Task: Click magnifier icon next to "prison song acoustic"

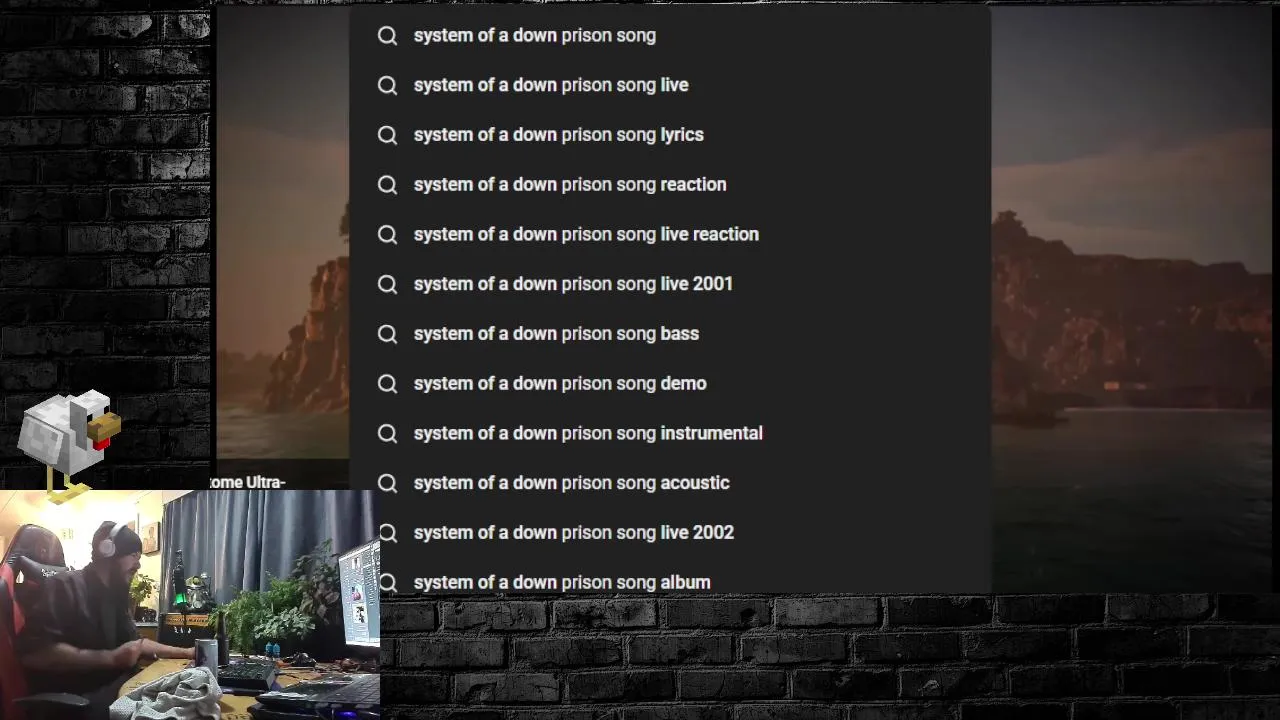Action: [x=388, y=483]
